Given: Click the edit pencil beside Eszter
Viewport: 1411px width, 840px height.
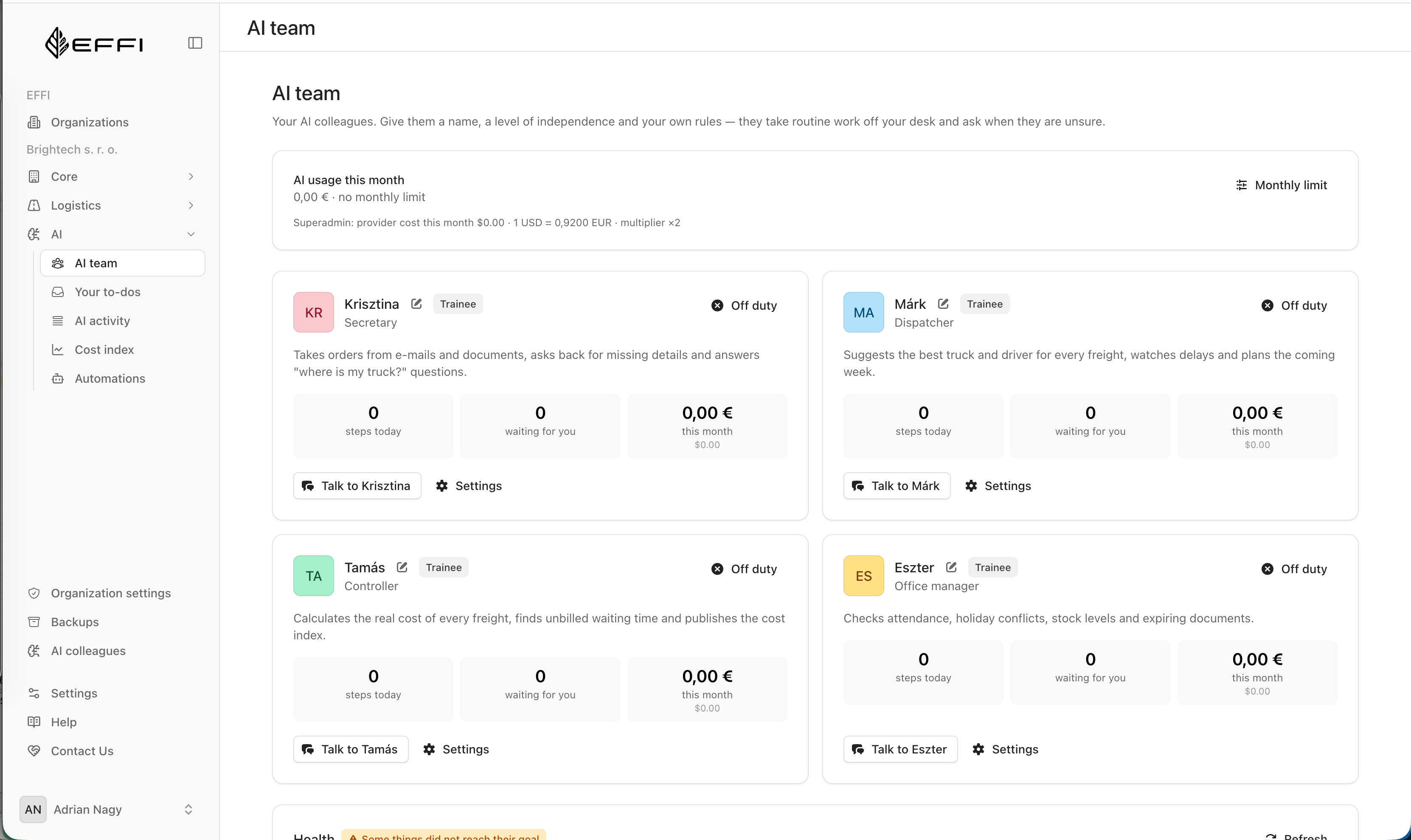Looking at the screenshot, I should click(951, 567).
